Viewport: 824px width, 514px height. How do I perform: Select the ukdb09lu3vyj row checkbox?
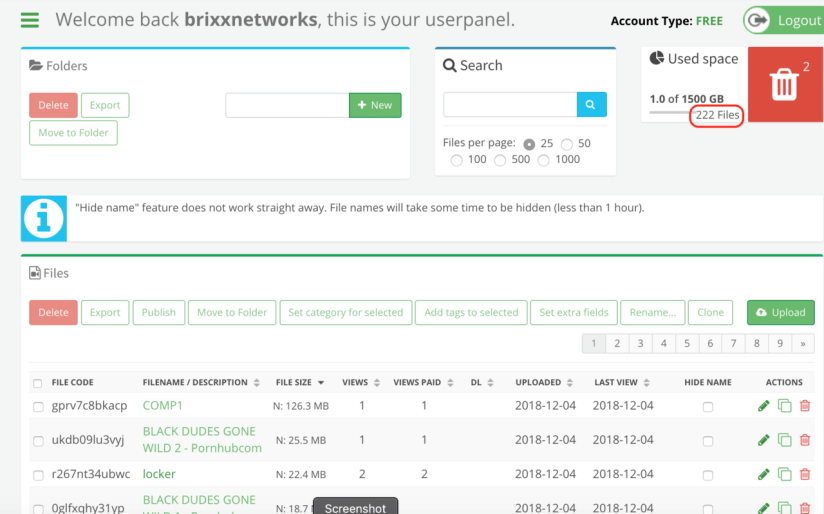coord(38,441)
